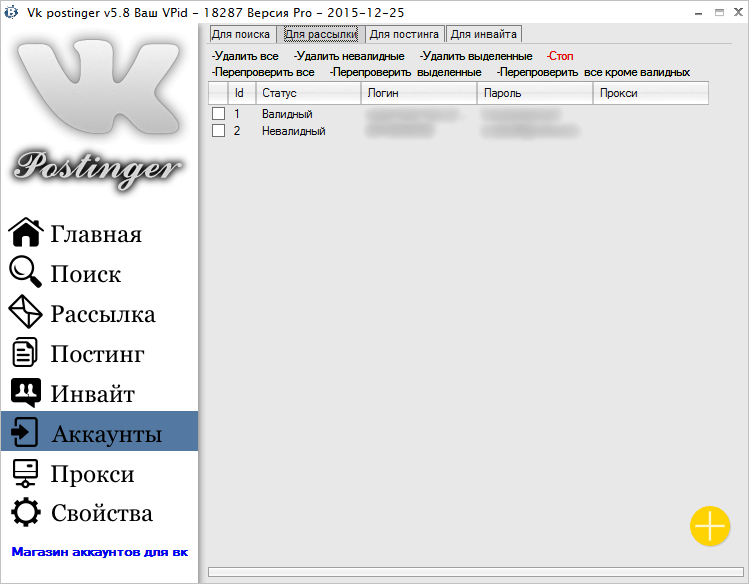This screenshot has width=749, height=584.
Task: Click the blurred password of account 2
Action: click(530, 131)
